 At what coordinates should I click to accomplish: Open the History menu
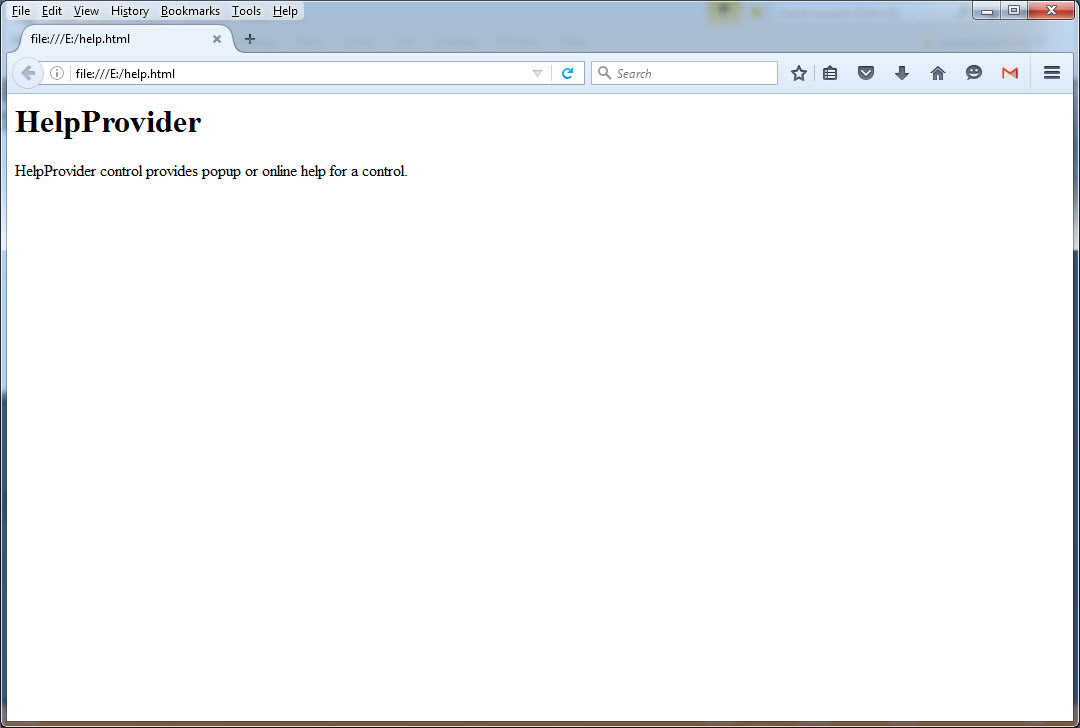click(130, 11)
